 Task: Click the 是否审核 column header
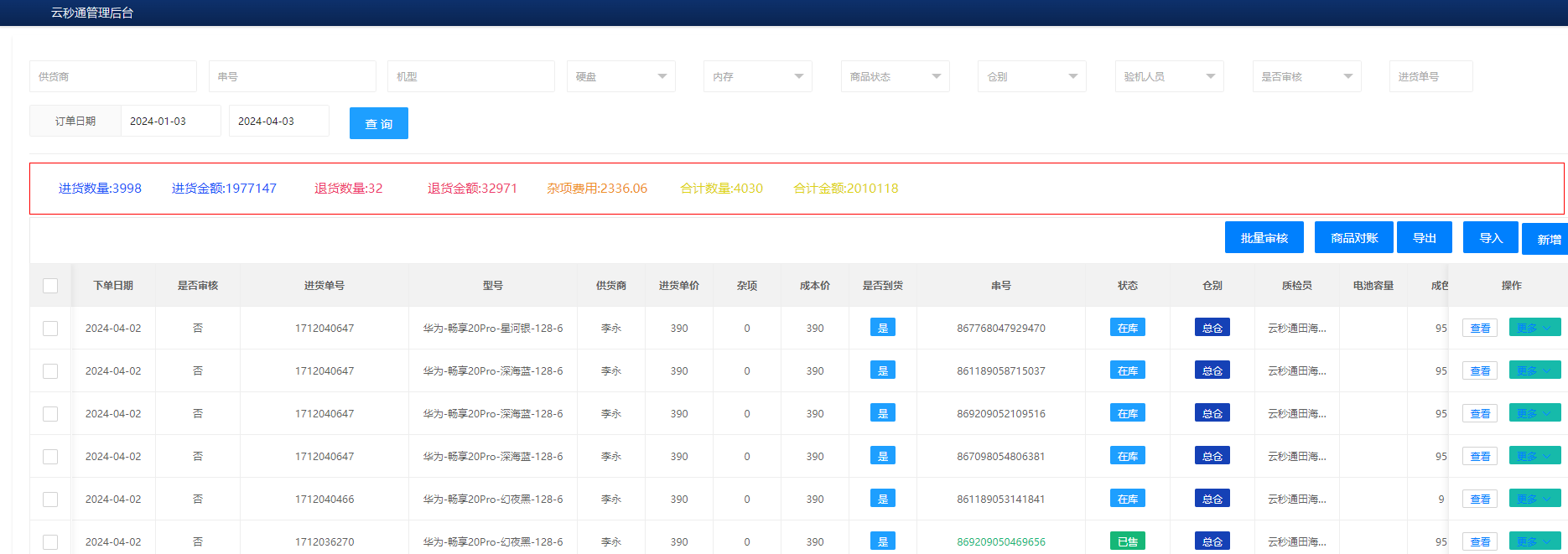click(198, 286)
